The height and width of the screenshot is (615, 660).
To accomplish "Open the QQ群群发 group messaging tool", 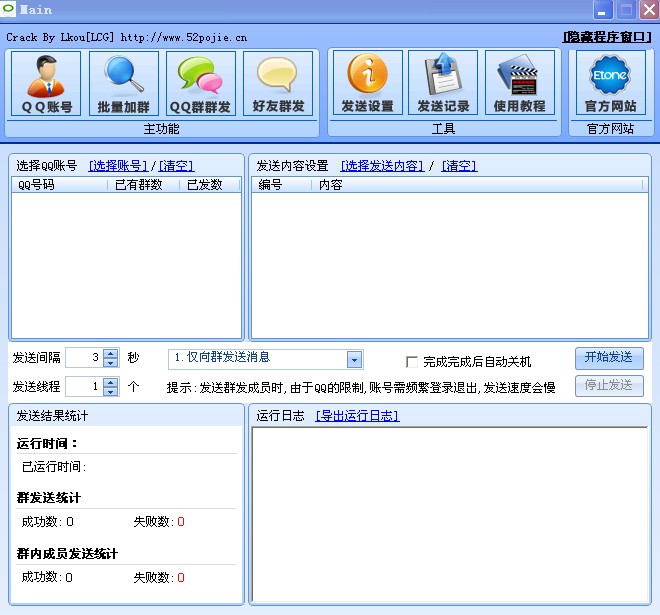I will point(201,83).
